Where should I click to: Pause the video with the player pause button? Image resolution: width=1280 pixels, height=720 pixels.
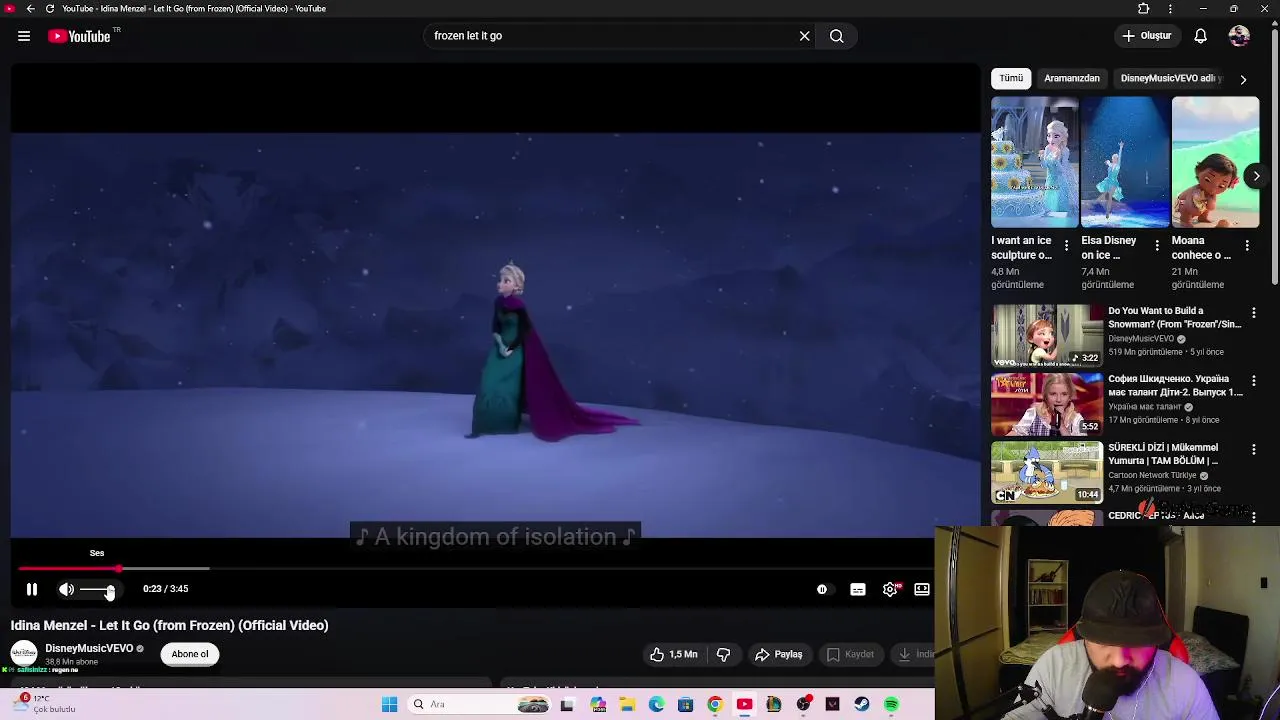32,589
